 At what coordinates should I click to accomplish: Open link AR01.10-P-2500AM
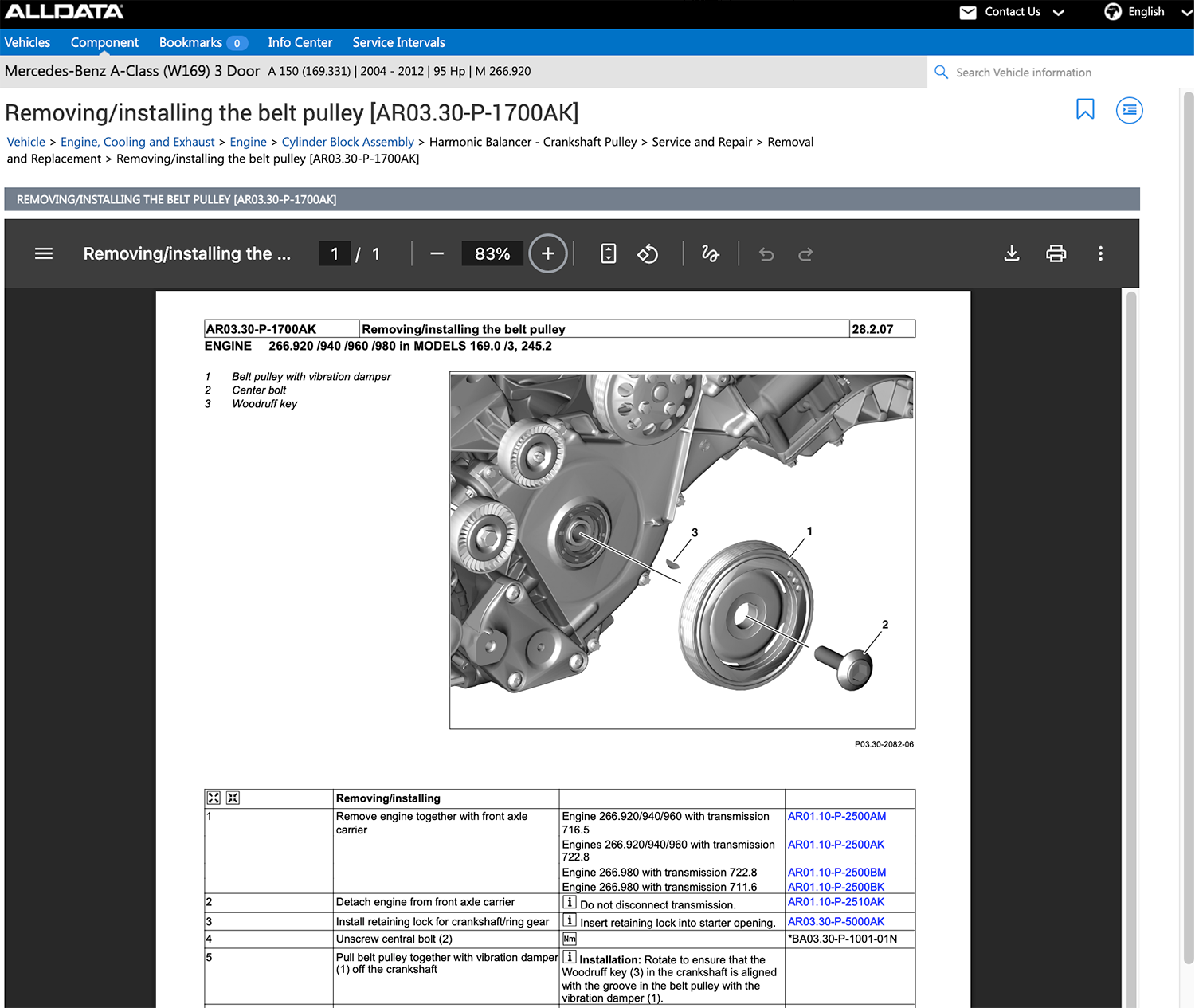836,816
